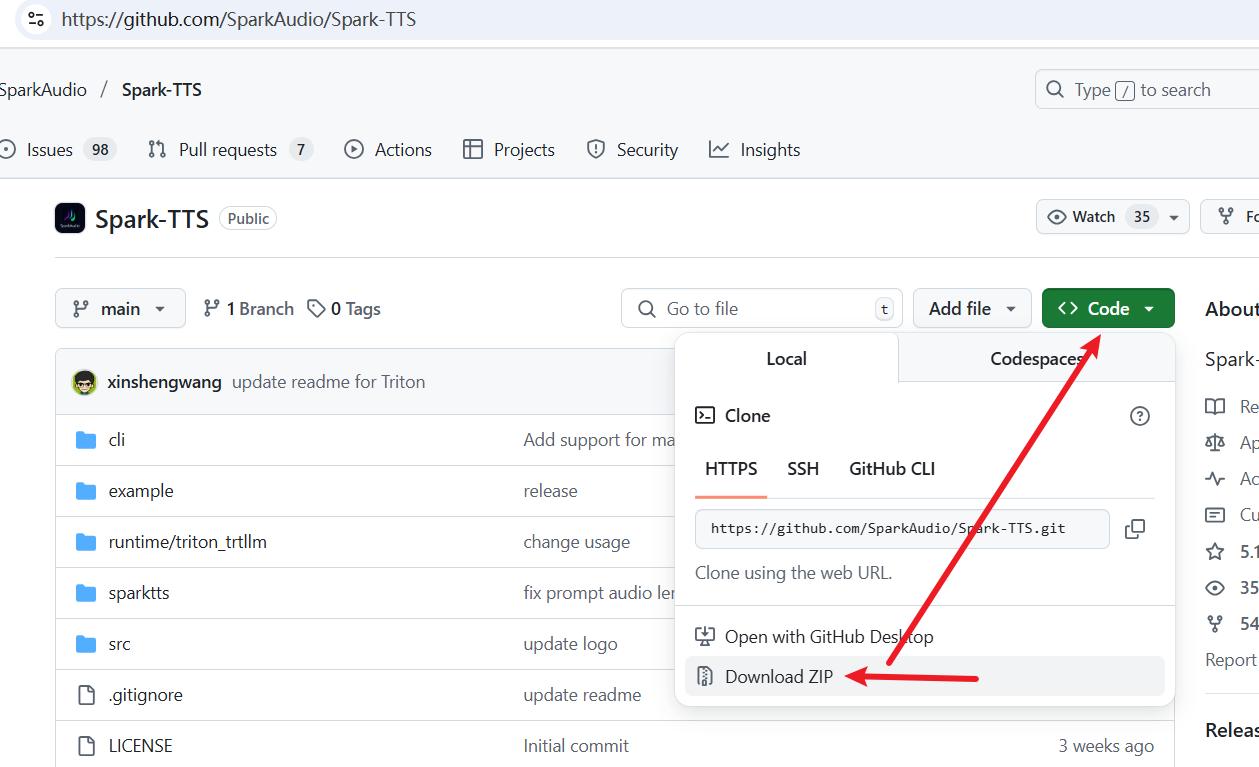
Task: Click xinshengwang's avatar
Action: tap(85, 382)
